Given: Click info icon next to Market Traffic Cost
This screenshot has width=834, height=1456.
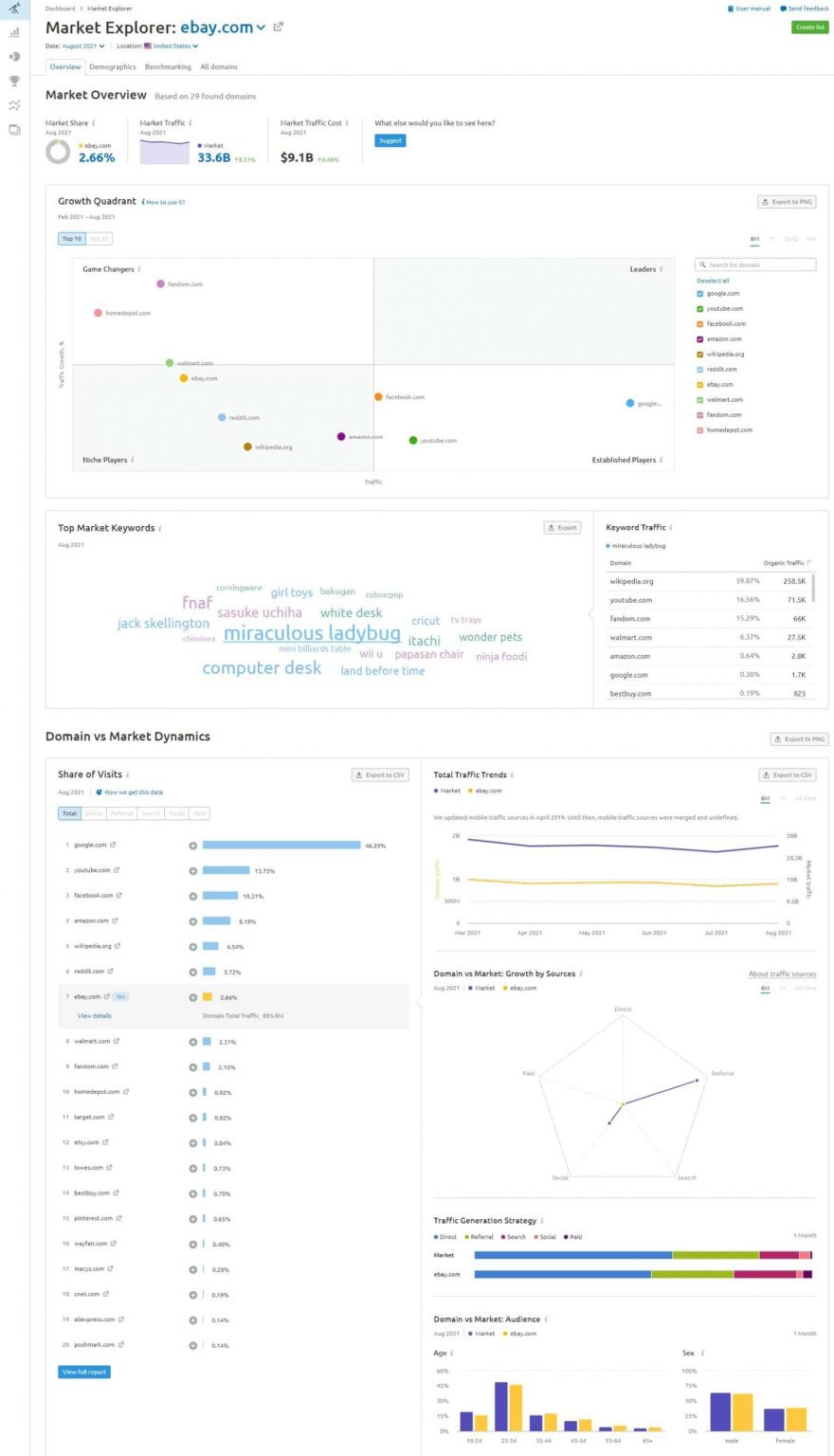Looking at the screenshot, I should click(347, 122).
